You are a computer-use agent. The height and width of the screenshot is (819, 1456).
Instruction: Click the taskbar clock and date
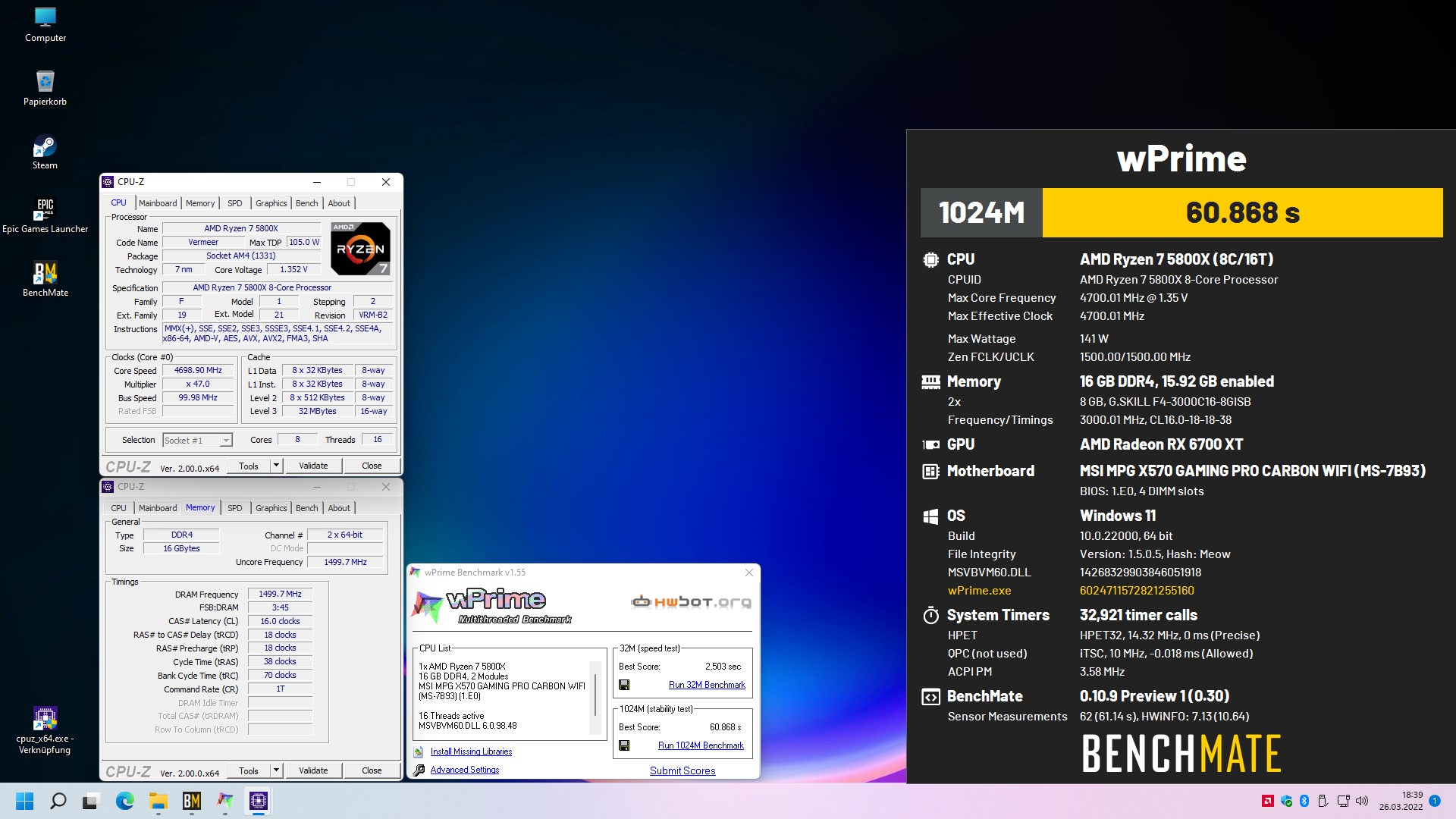pos(1401,801)
